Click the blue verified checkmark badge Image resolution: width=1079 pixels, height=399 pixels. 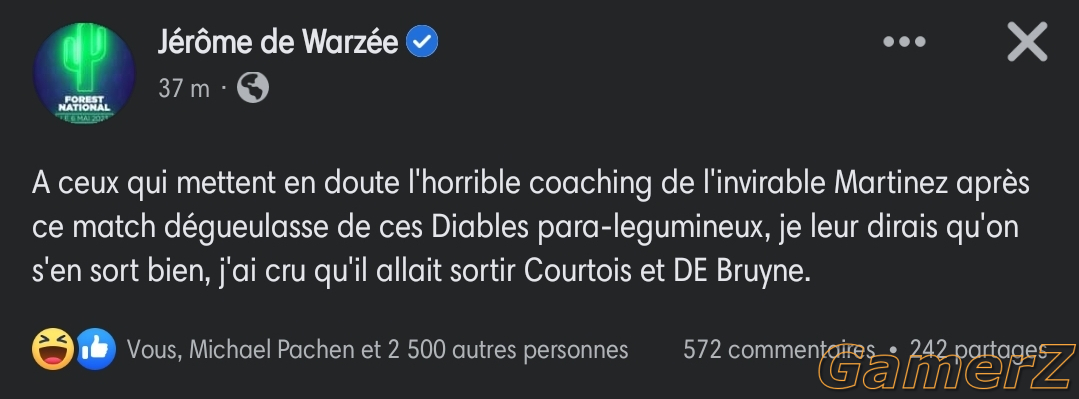(x=422, y=43)
